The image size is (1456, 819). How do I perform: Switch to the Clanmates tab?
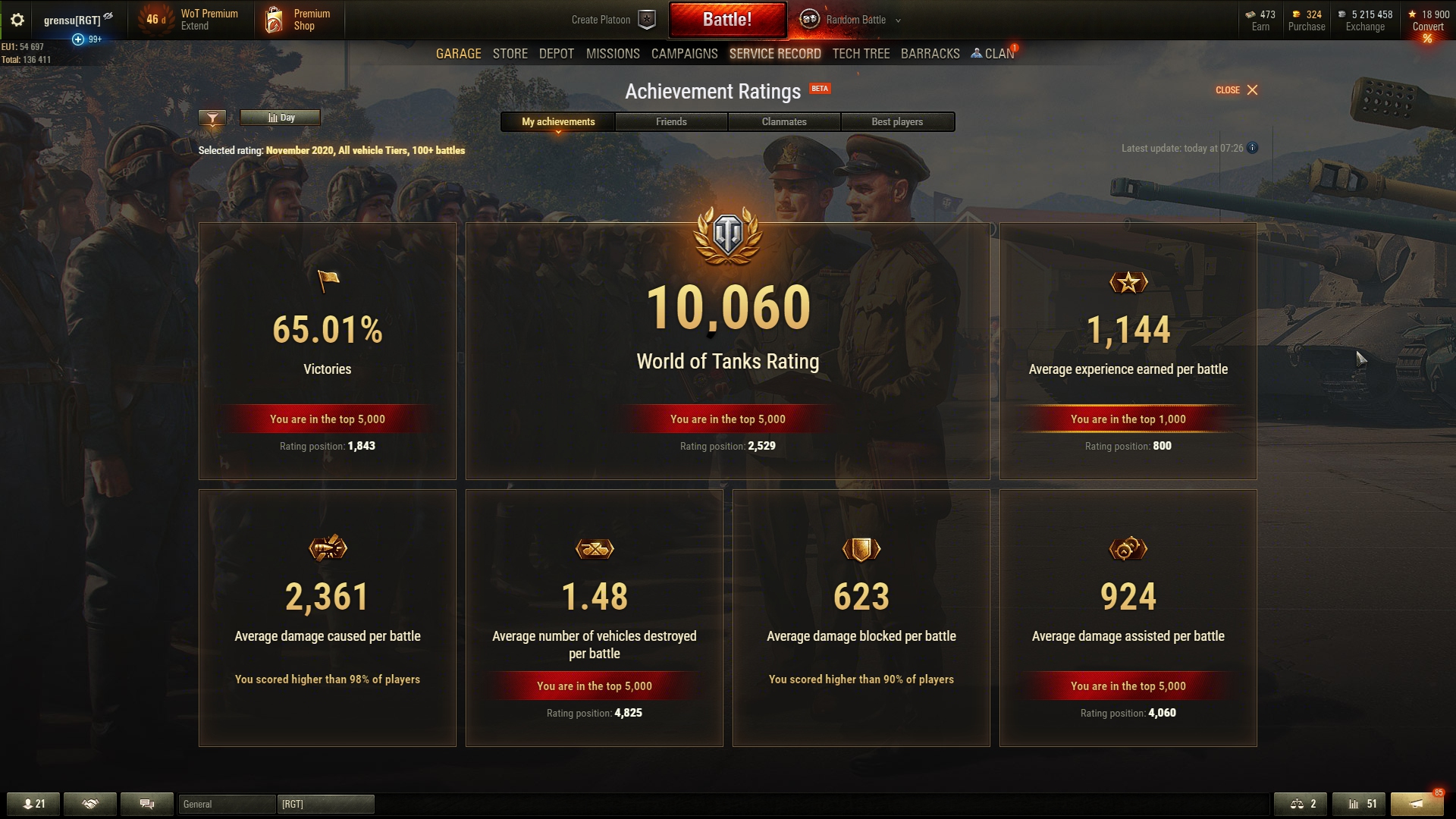784,121
